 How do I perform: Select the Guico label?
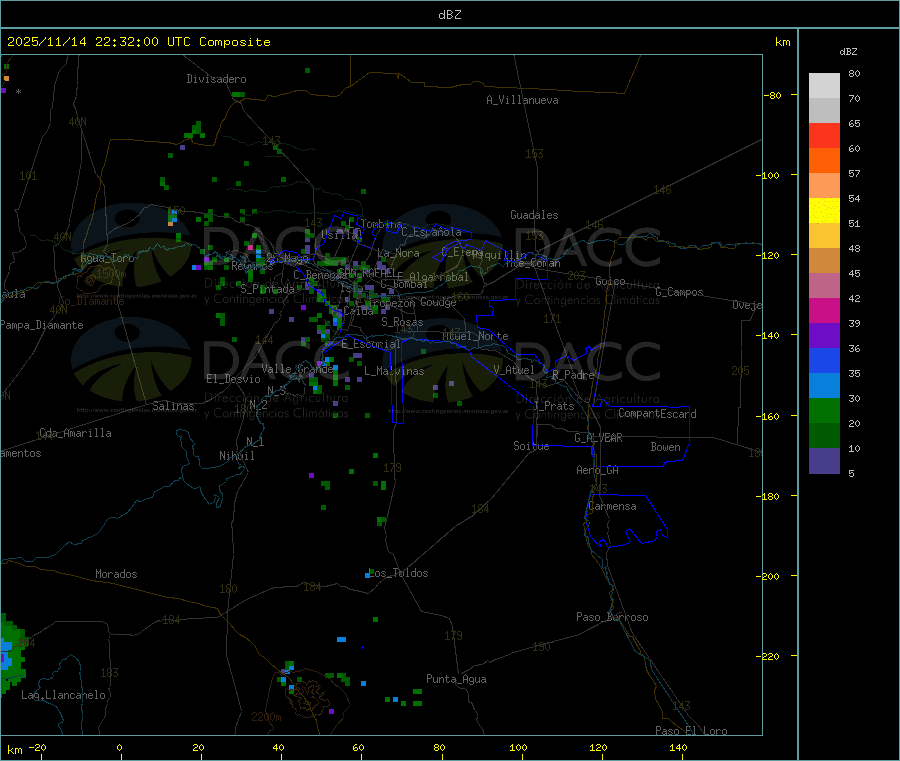(x=610, y=281)
